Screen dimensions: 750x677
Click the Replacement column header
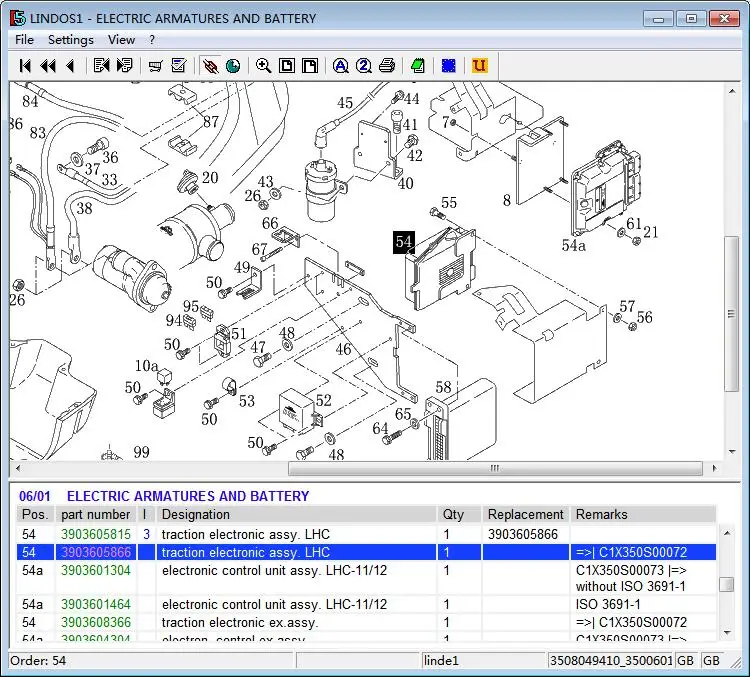(x=526, y=514)
